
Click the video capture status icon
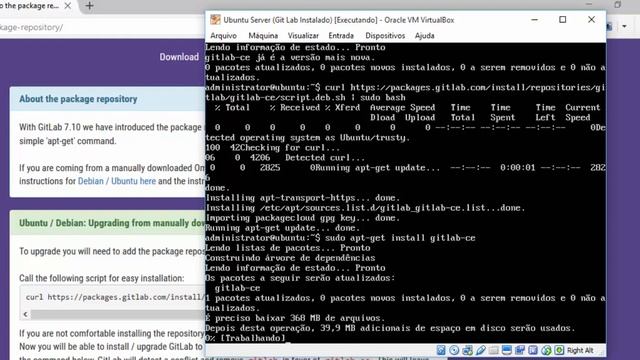click(x=520, y=350)
